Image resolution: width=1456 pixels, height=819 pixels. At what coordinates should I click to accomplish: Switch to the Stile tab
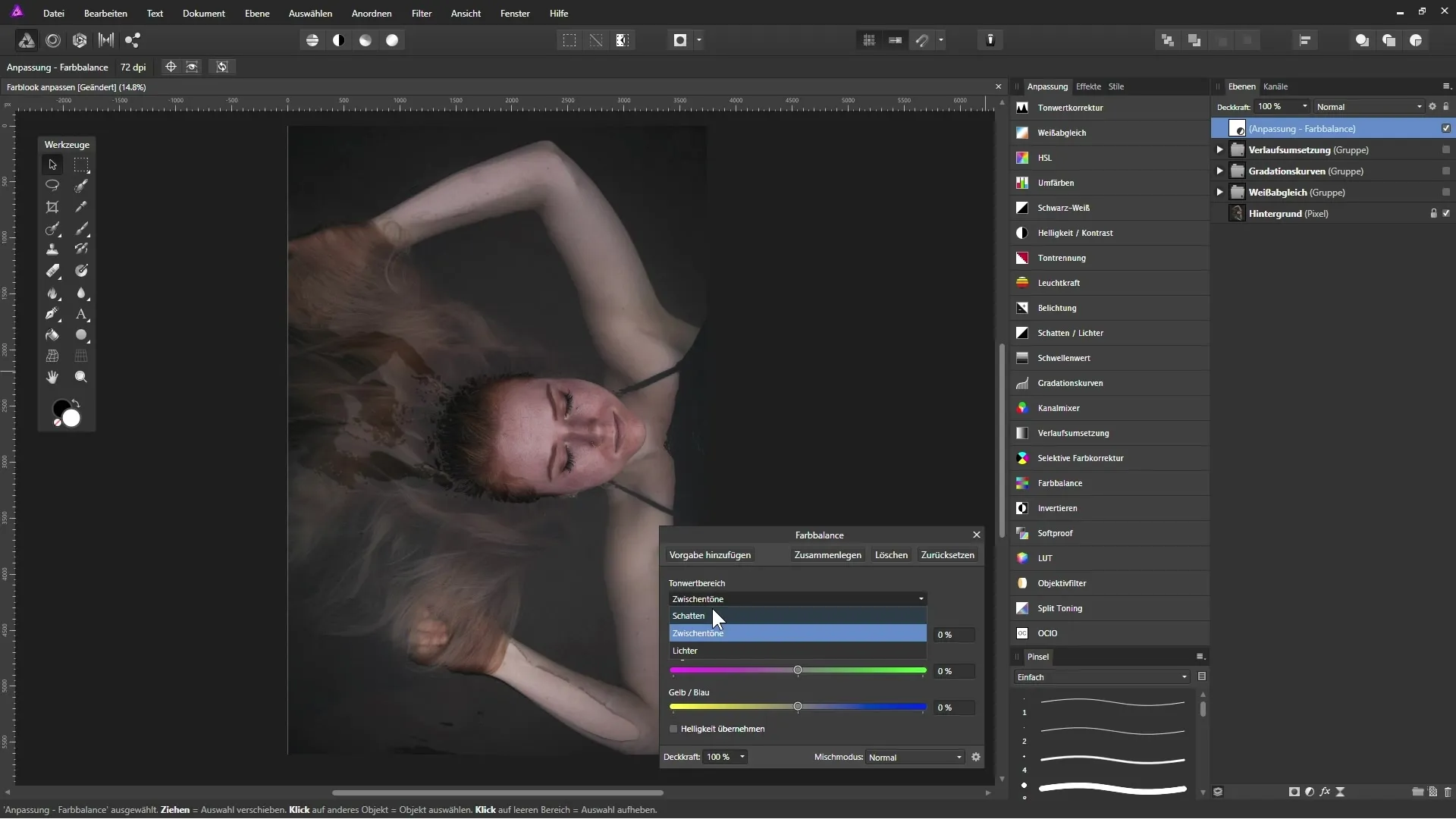coord(1116,86)
